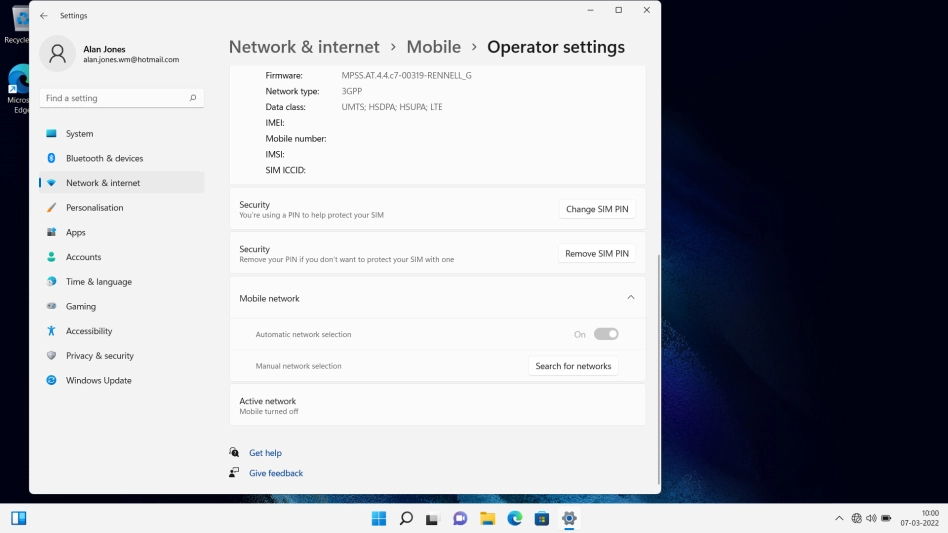Select Time & language in sidebar
This screenshot has height=533, width=948.
[98, 282]
